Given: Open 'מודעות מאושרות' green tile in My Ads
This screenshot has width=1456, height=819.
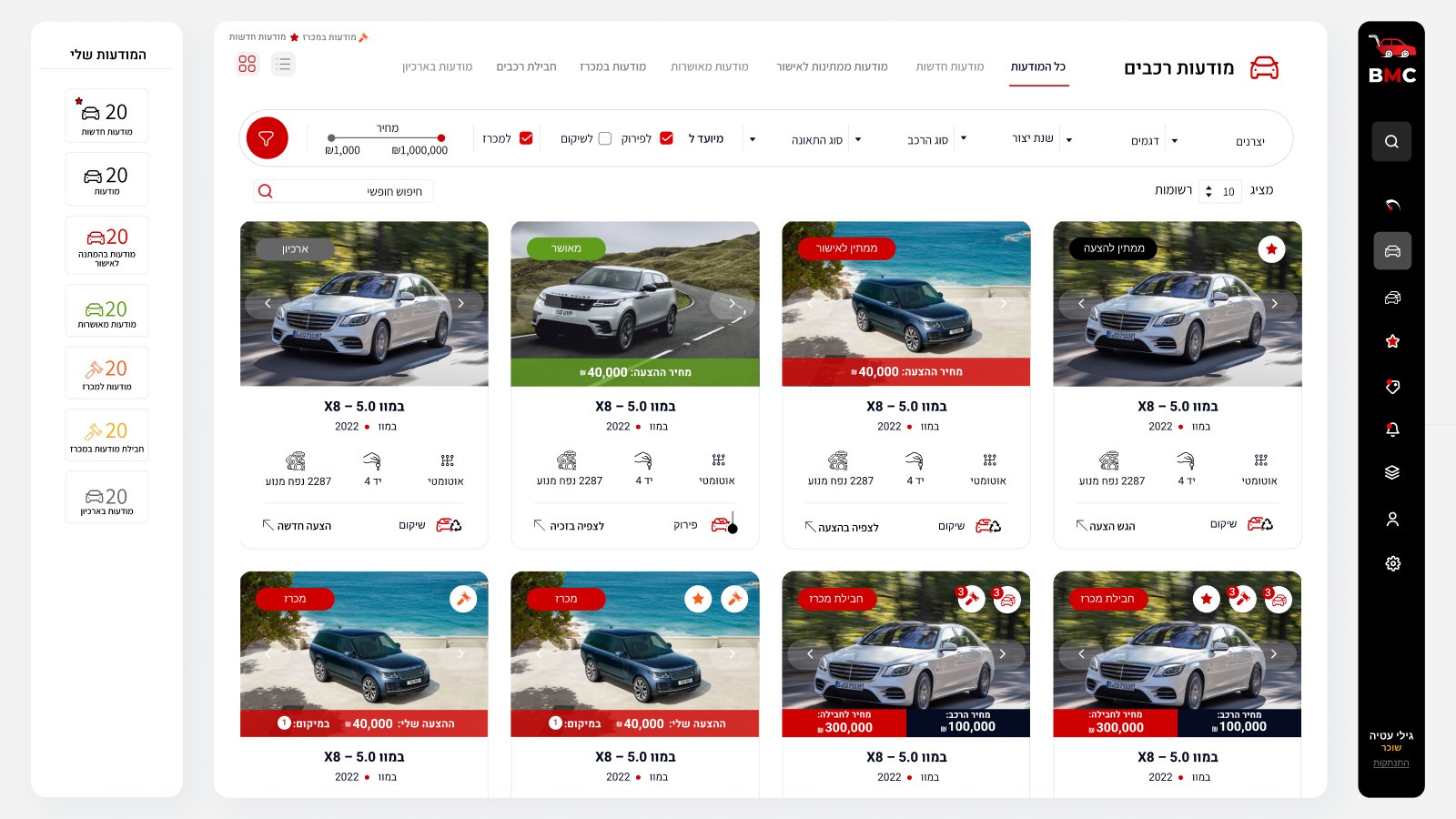Looking at the screenshot, I should pos(107,311).
